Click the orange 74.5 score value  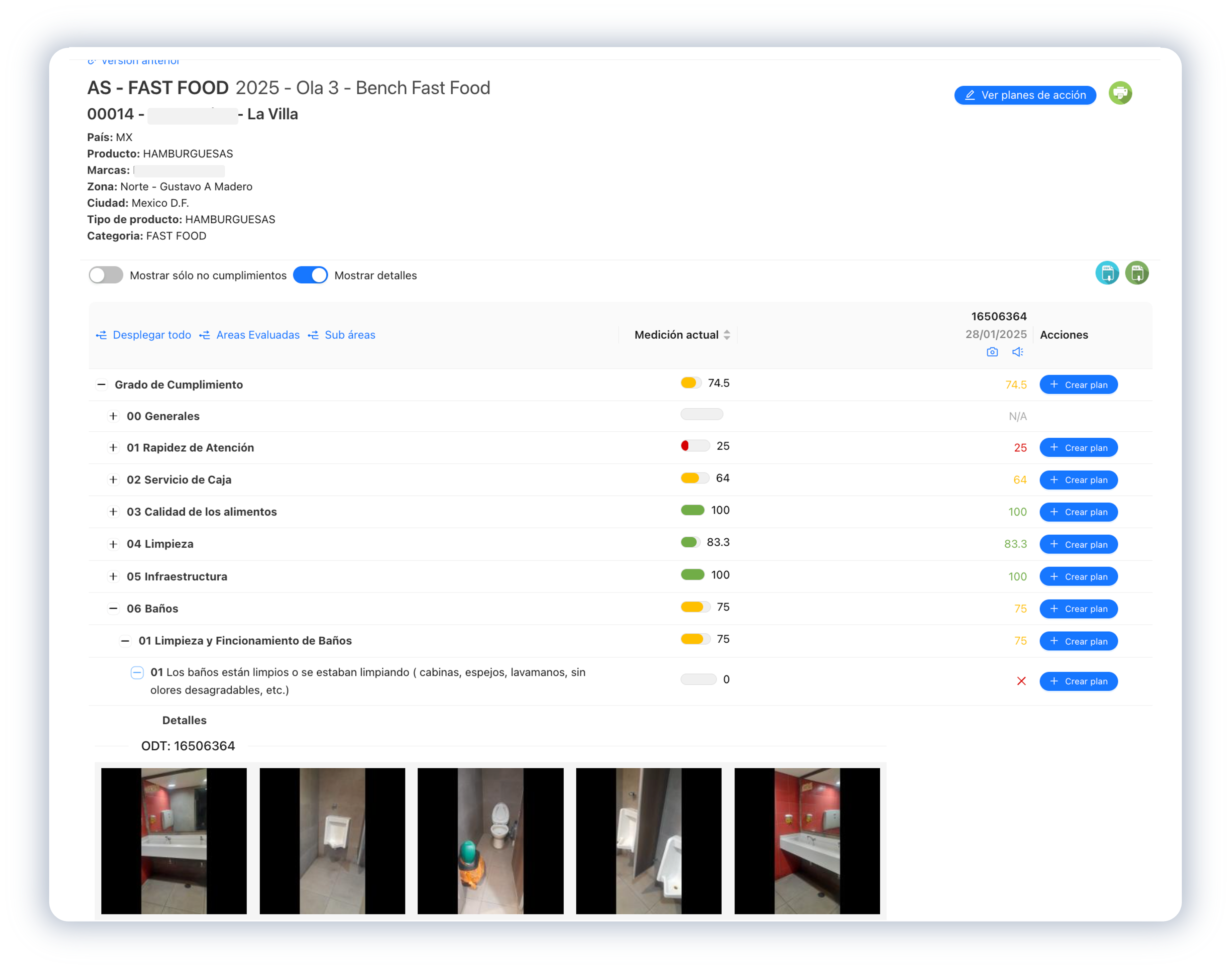coord(1016,385)
